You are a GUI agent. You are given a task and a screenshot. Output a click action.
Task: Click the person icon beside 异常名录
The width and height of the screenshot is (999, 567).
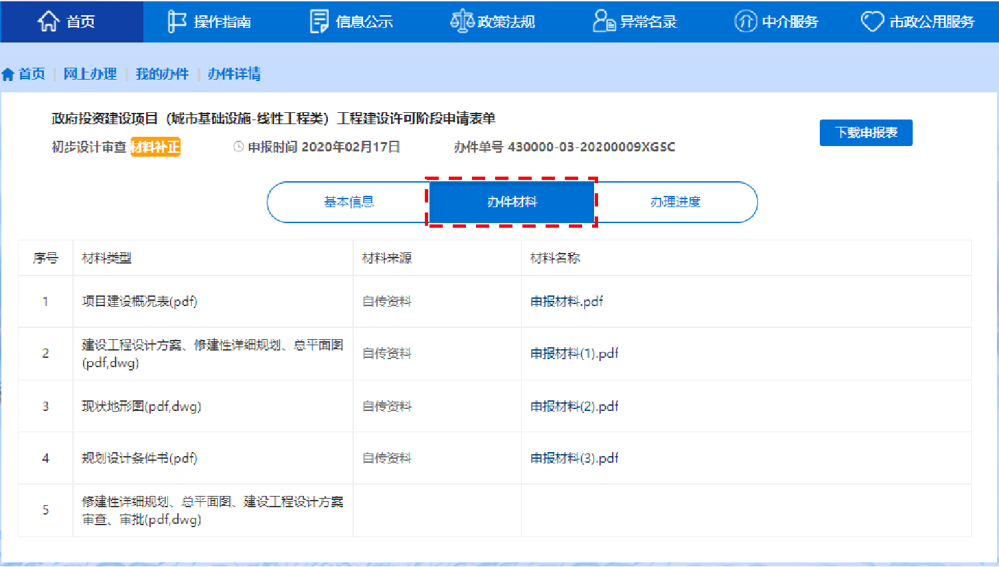[x=603, y=21]
